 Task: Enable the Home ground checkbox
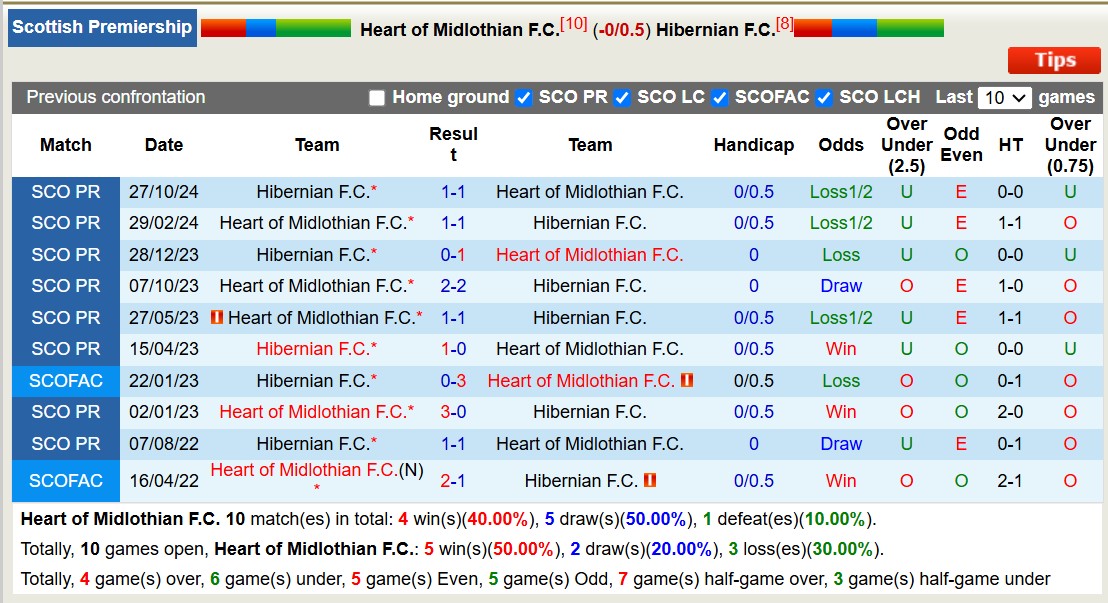click(x=377, y=98)
